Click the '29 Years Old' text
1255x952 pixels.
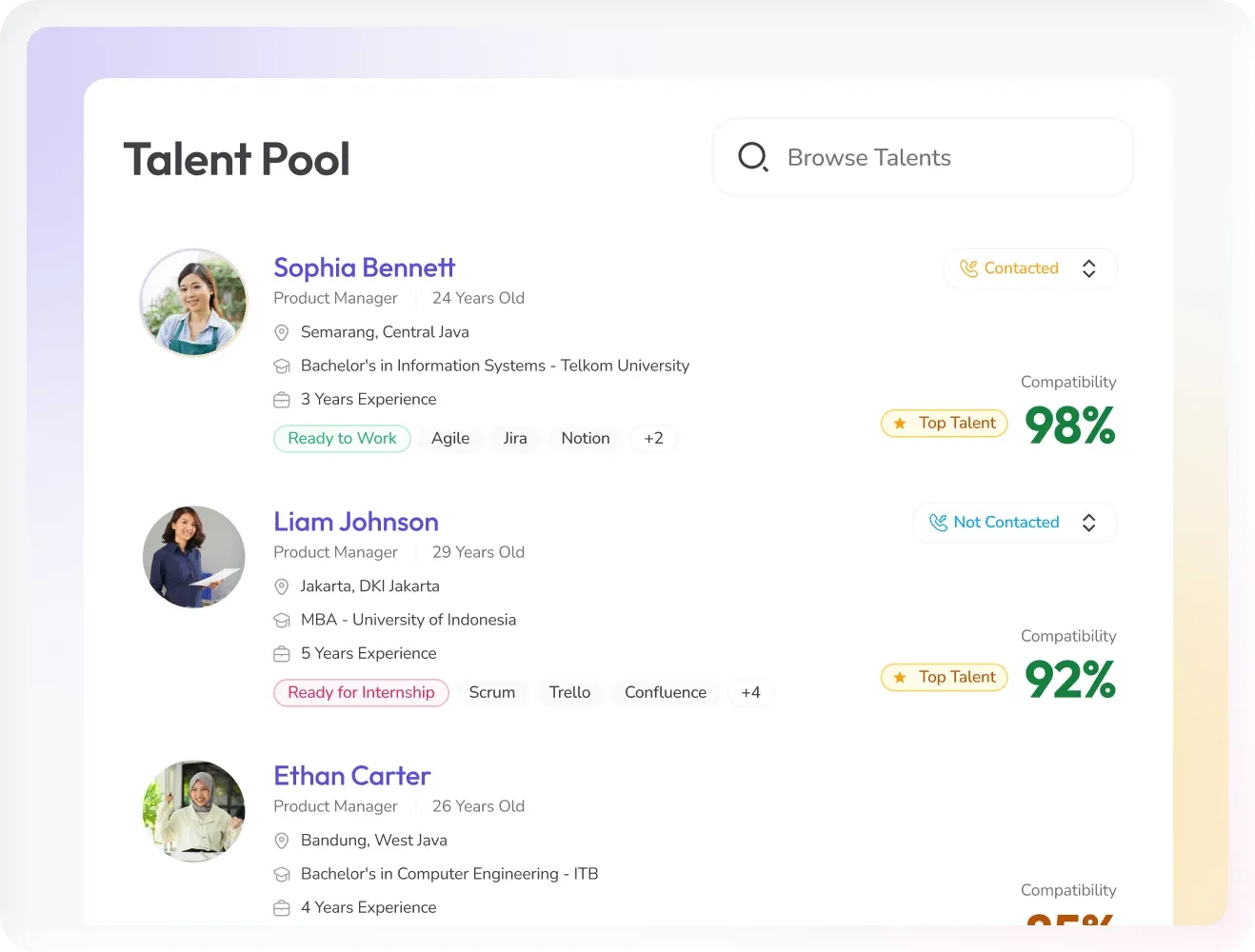point(478,552)
